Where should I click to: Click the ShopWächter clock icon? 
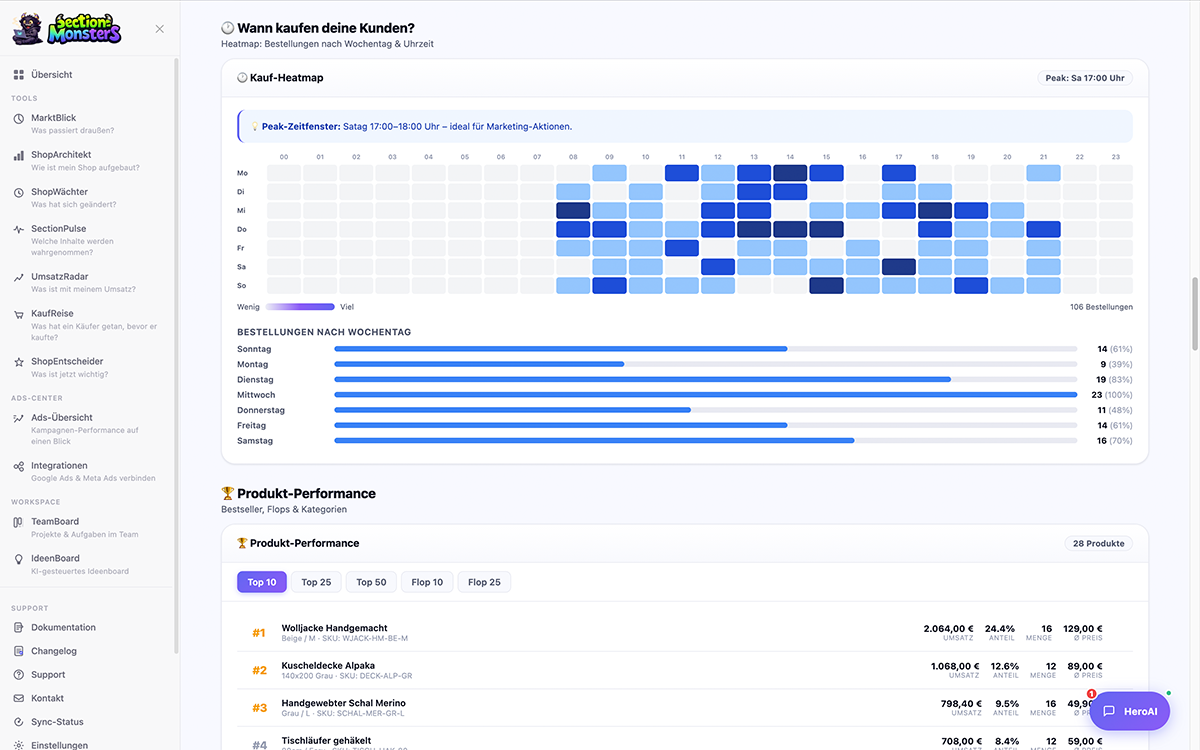[19, 192]
